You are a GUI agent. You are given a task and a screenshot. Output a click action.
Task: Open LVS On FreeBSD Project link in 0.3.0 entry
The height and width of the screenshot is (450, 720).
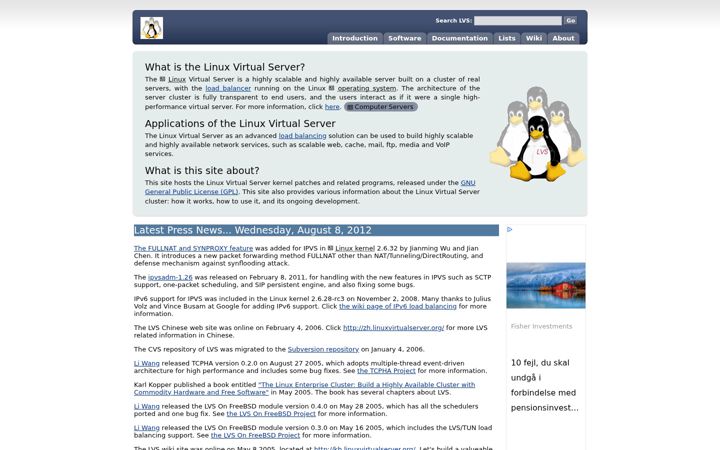pos(255,435)
